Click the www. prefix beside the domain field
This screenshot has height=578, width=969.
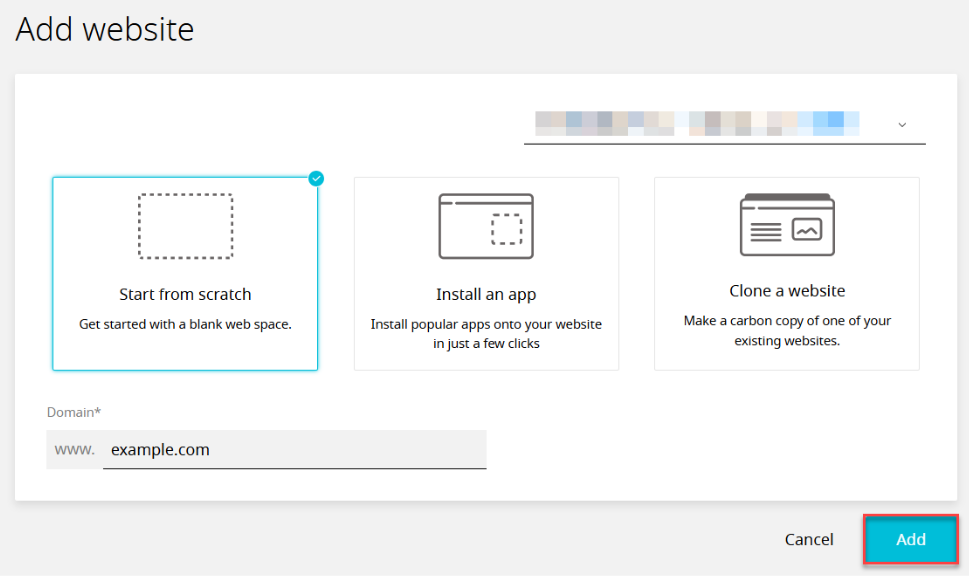(74, 449)
